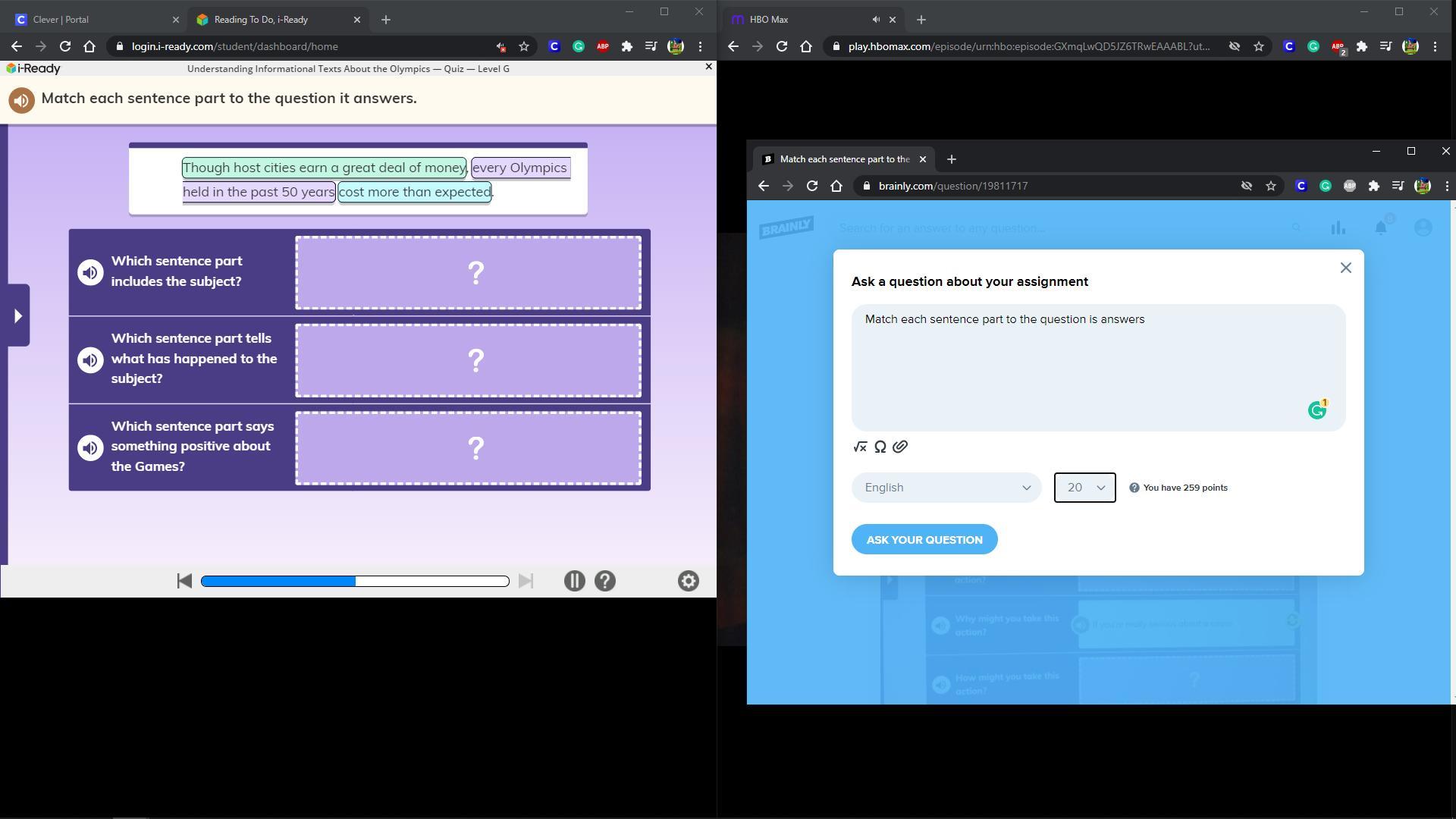Play audio for the main instruction
The width and height of the screenshot is (1456, 819).
(21, 100)
